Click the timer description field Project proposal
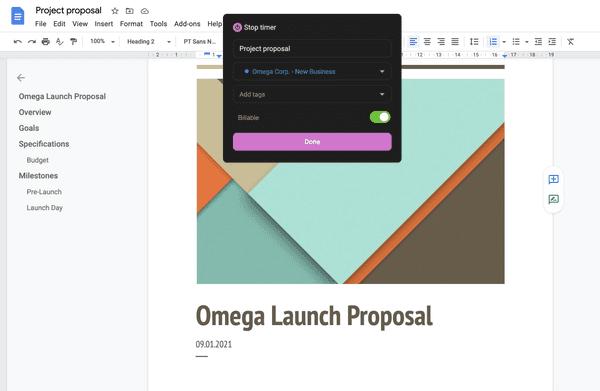This screenshot has height=391, width=600. tap(312, 49)
